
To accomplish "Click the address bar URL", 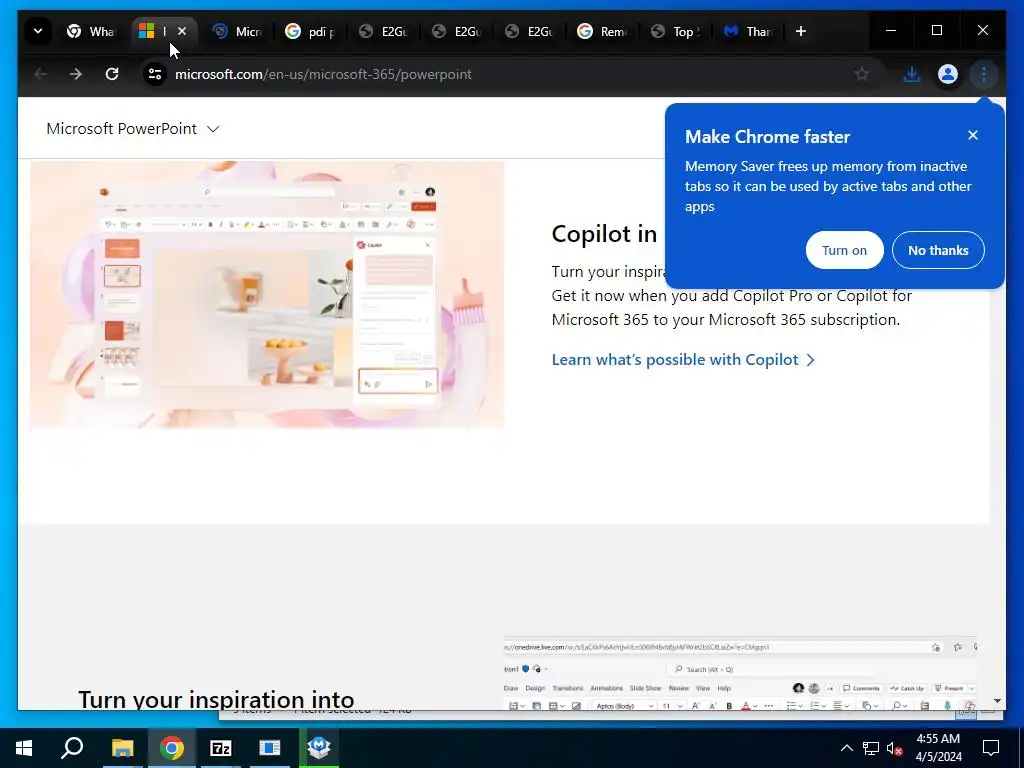I will (x=323, y=74).
